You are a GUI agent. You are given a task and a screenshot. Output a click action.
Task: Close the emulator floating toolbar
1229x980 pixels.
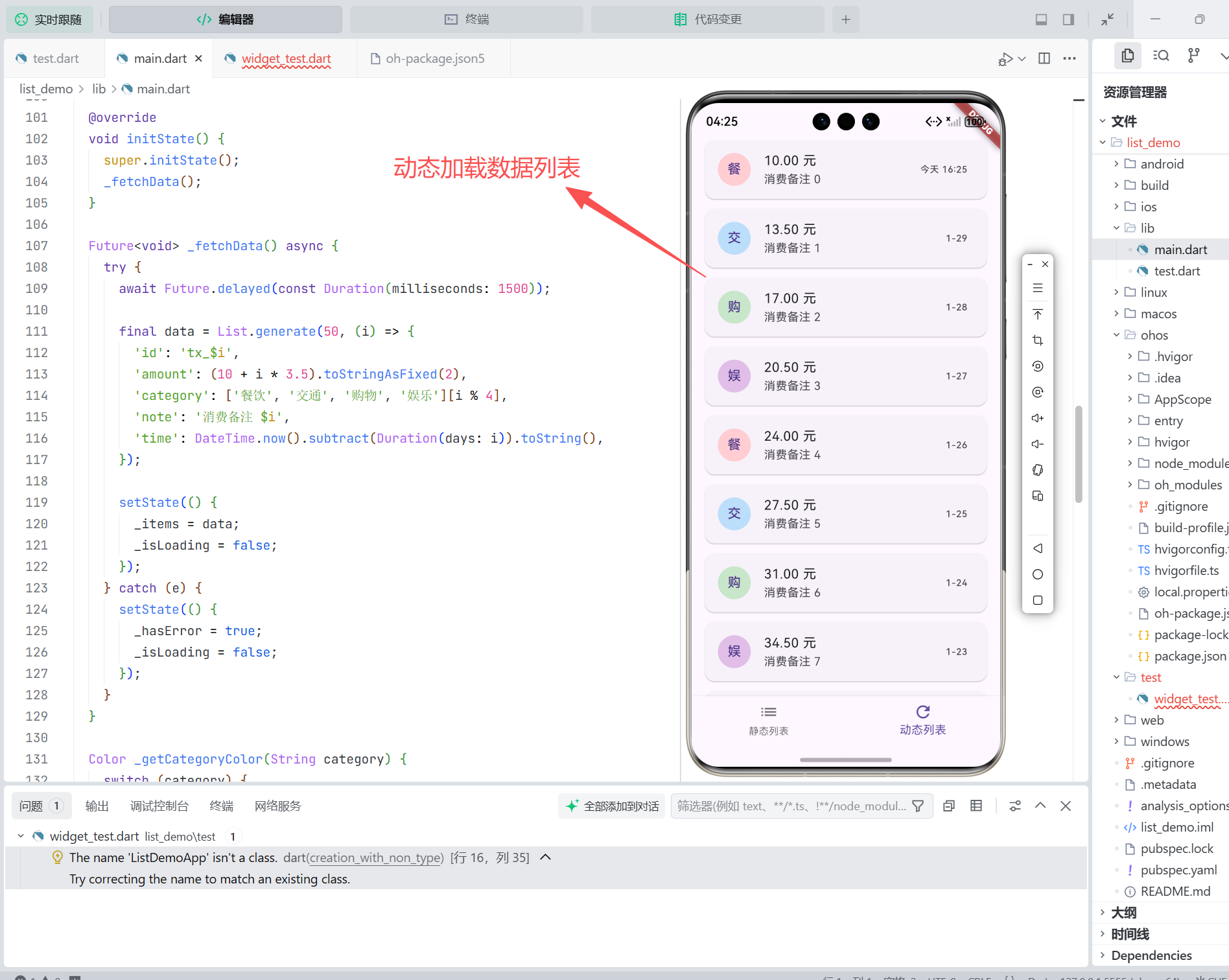(x=1045, y=264)
